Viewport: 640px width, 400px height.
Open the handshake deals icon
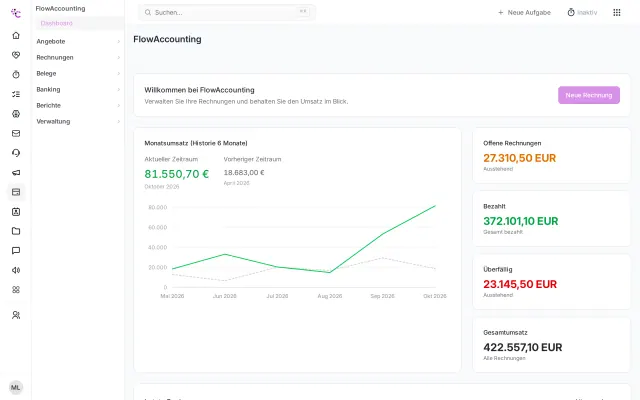[x=16, y=55]
